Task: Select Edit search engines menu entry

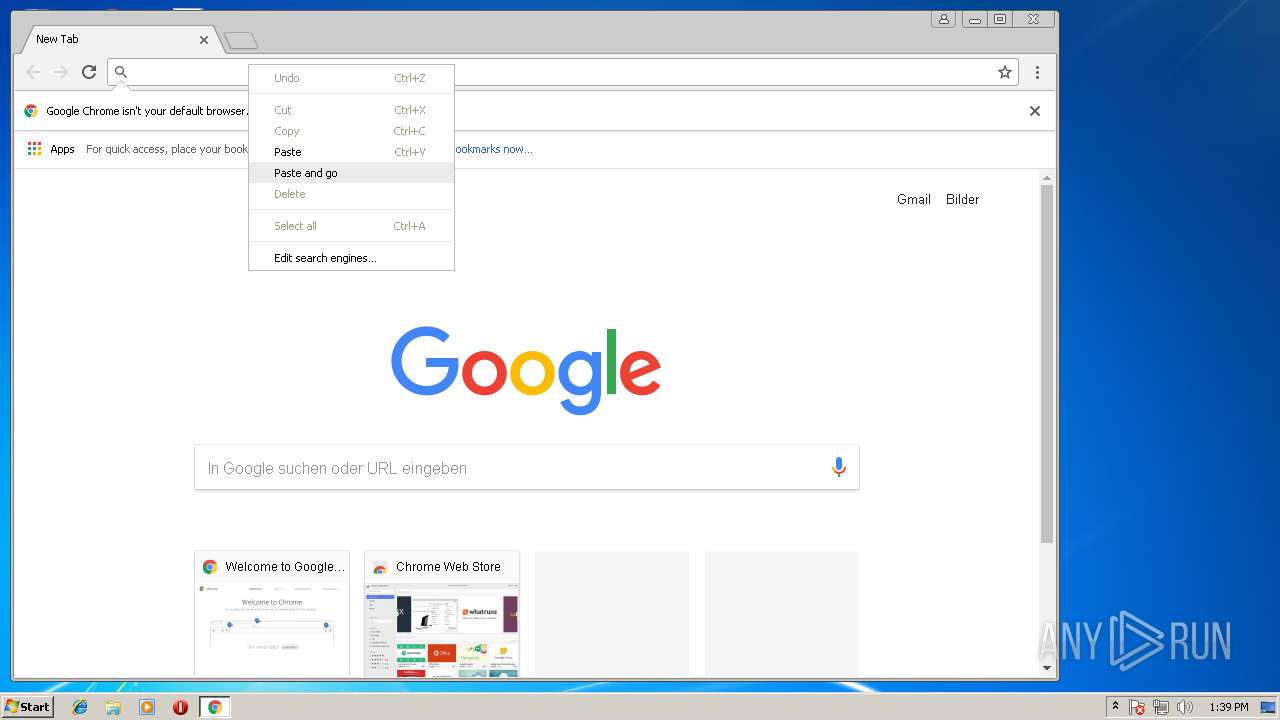Action: pos(351,258)
